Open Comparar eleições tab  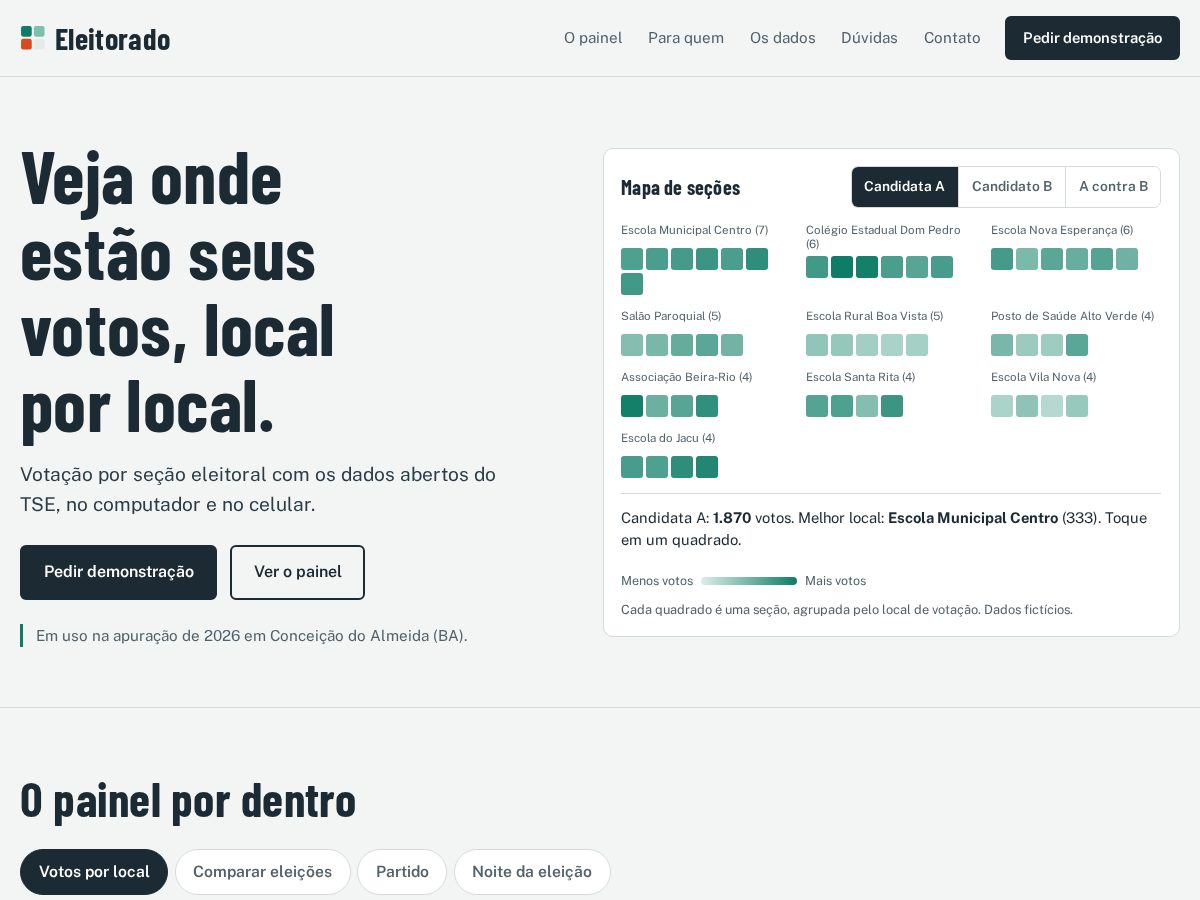(263, 872)
